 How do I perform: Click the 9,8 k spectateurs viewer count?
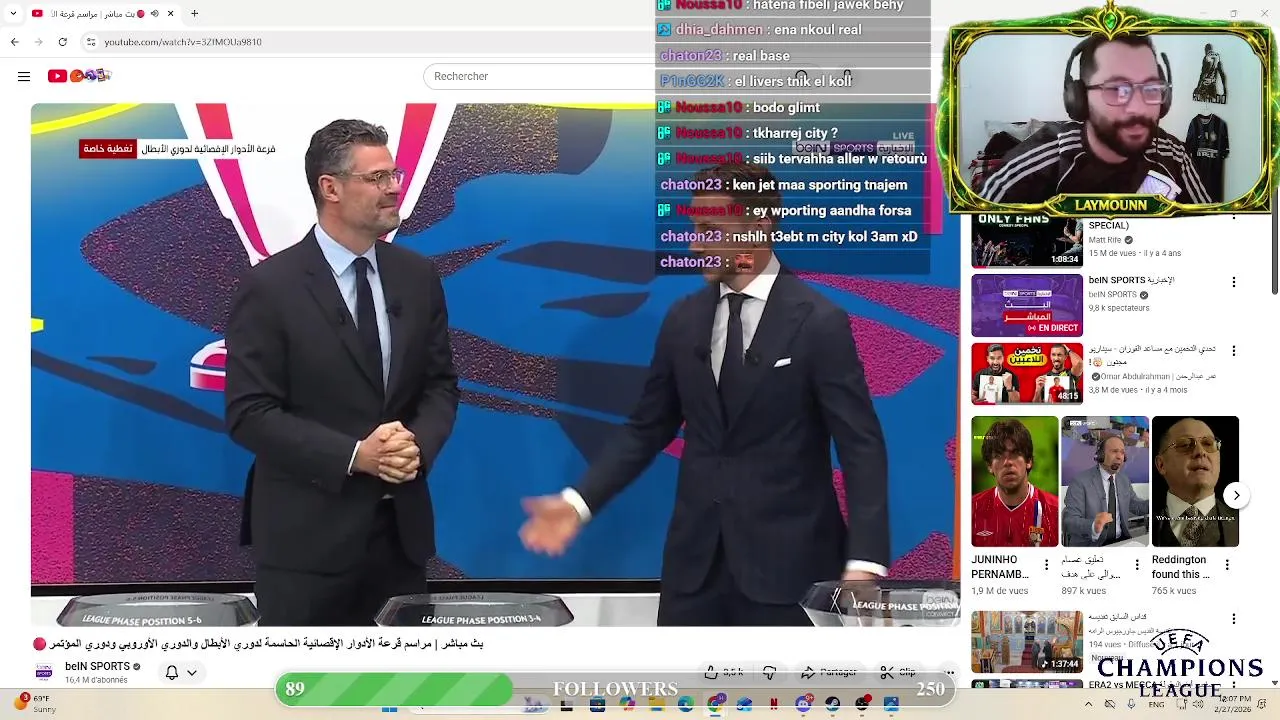coord(1119,308)
